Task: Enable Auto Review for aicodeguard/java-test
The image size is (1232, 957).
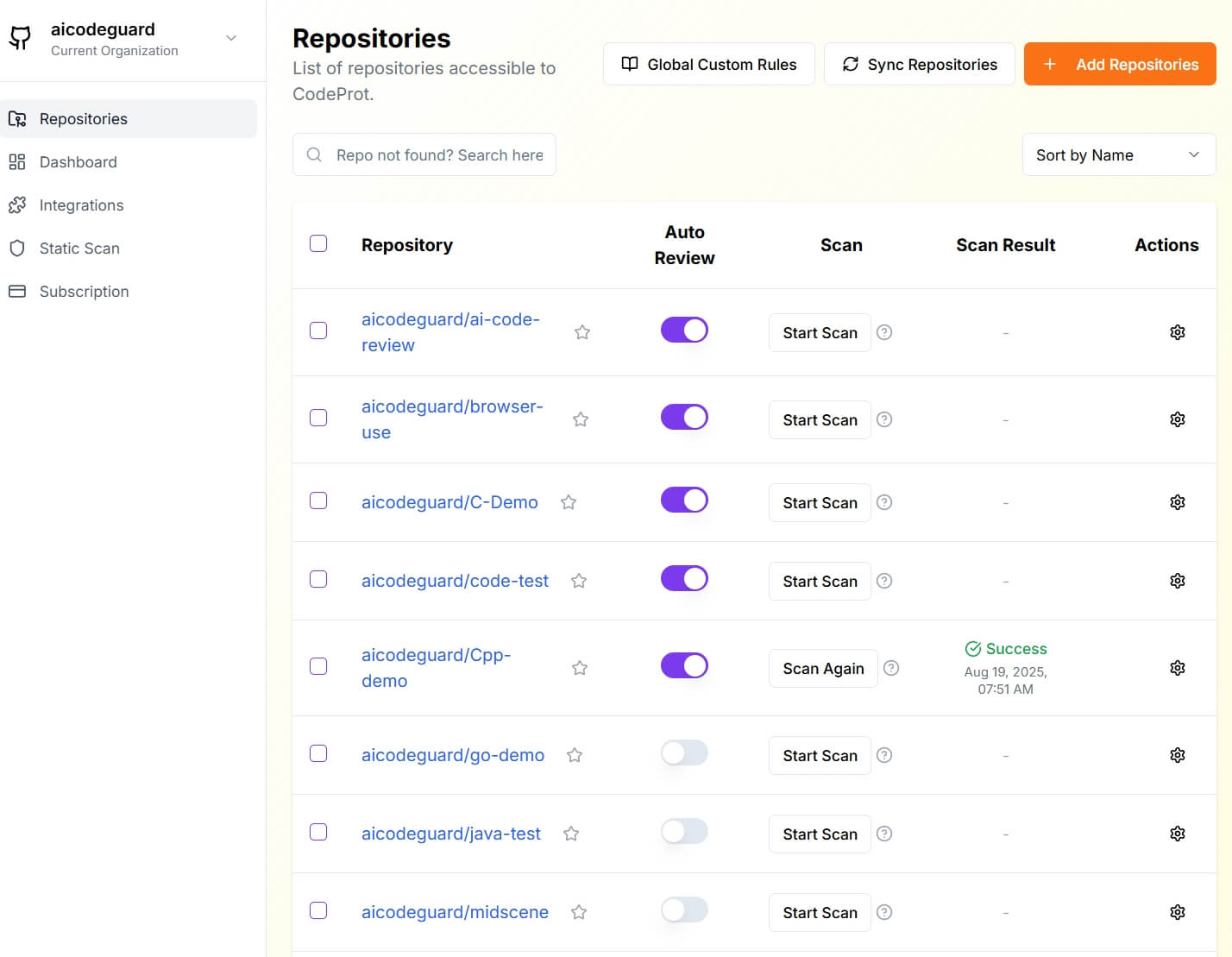Action: click(683, 831)
